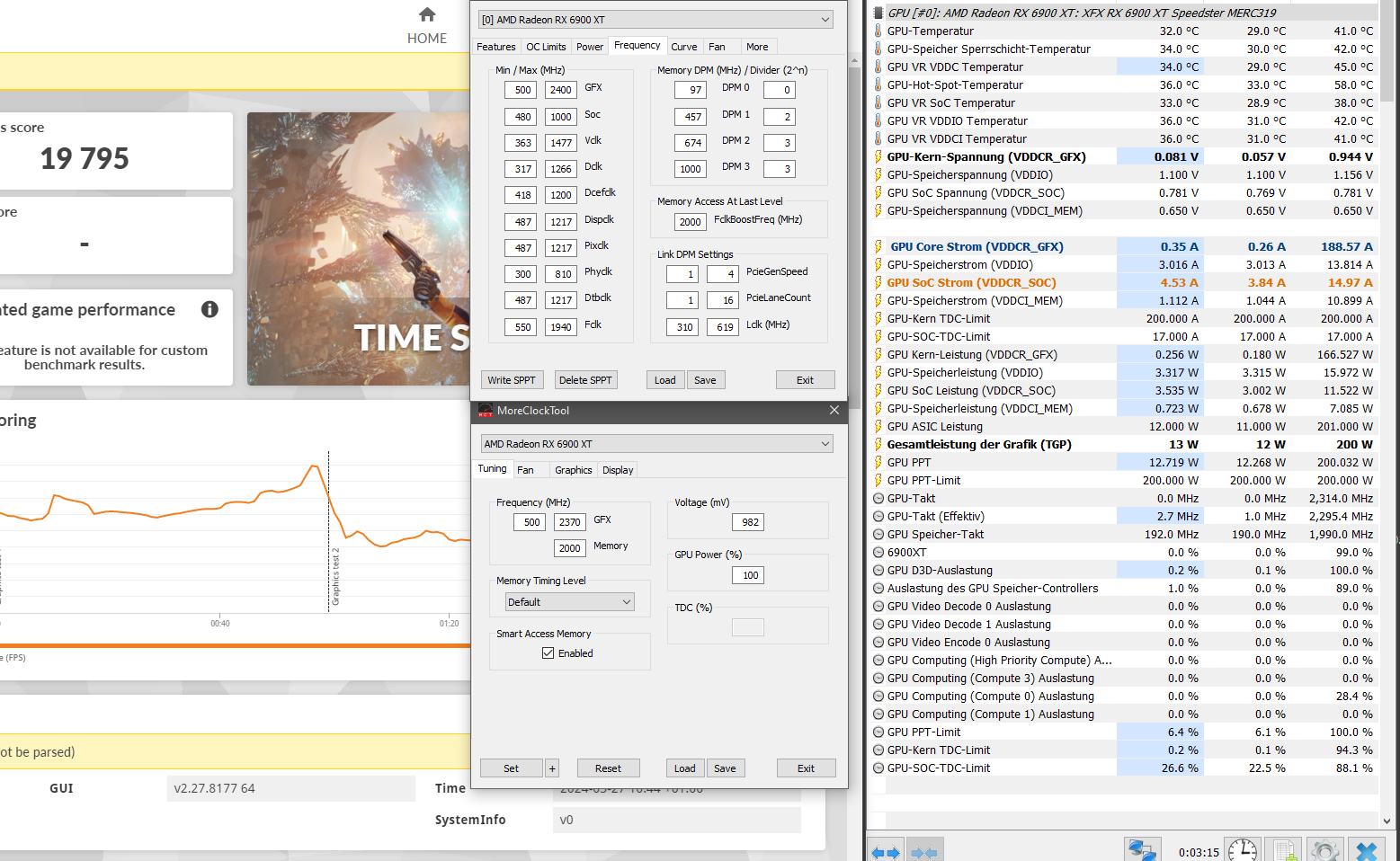Screen dimensions: 1400x861
Task: Click thermometer icon of GPU VR SoC Temperatur row
Action: tap(878, 102)
